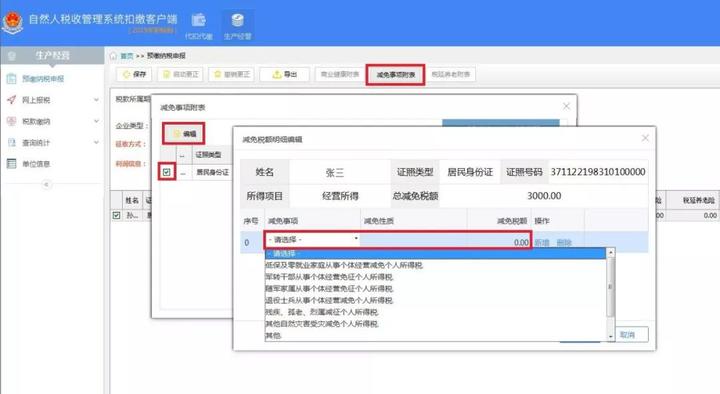
Task: Select the 其他 option in list
Action: 274,336
